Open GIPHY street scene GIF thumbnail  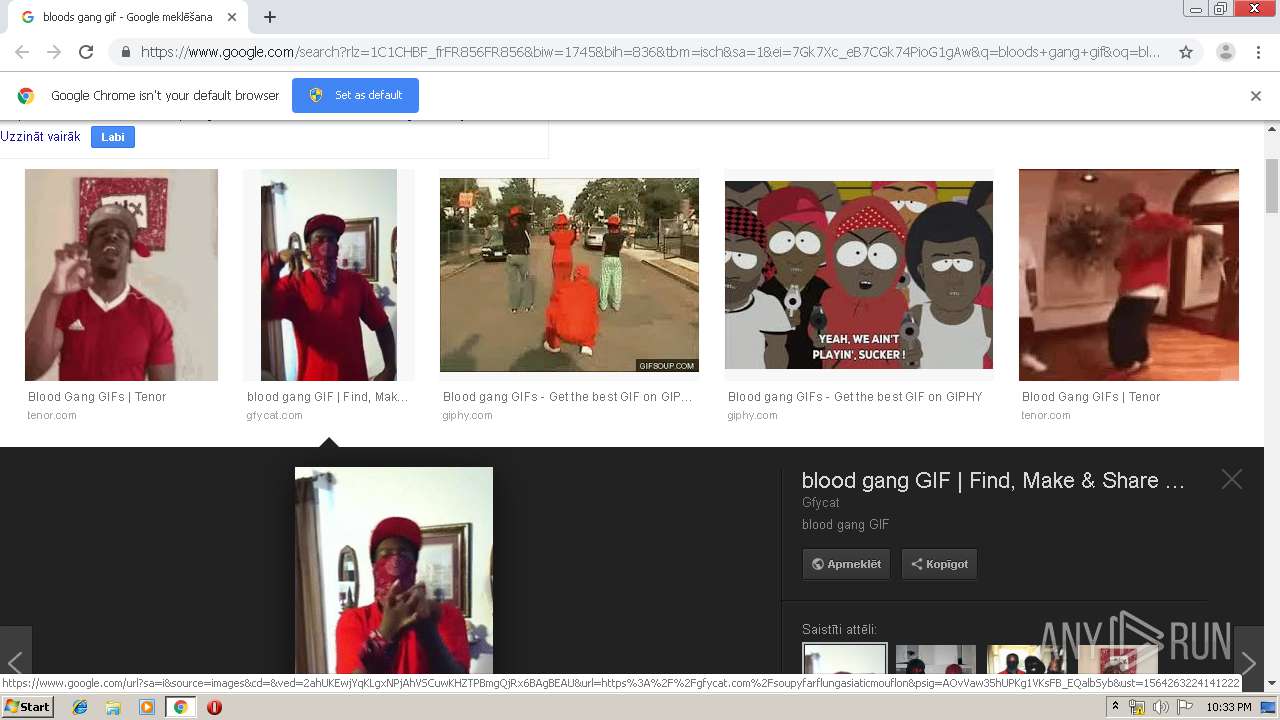pyautogui.click(x=569, y=275)
